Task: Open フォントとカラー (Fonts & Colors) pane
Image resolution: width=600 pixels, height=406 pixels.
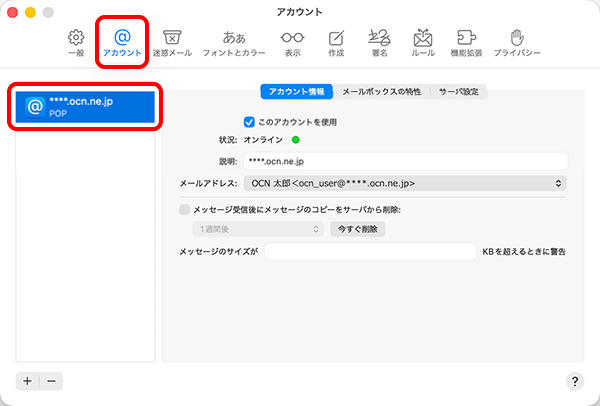Action: click(x=234, y=40)
